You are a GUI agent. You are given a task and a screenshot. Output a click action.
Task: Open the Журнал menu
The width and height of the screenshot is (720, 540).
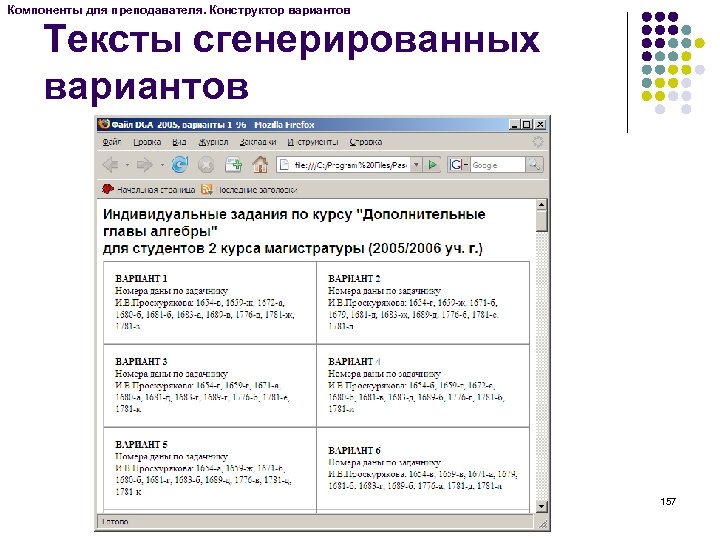[213, 142]
